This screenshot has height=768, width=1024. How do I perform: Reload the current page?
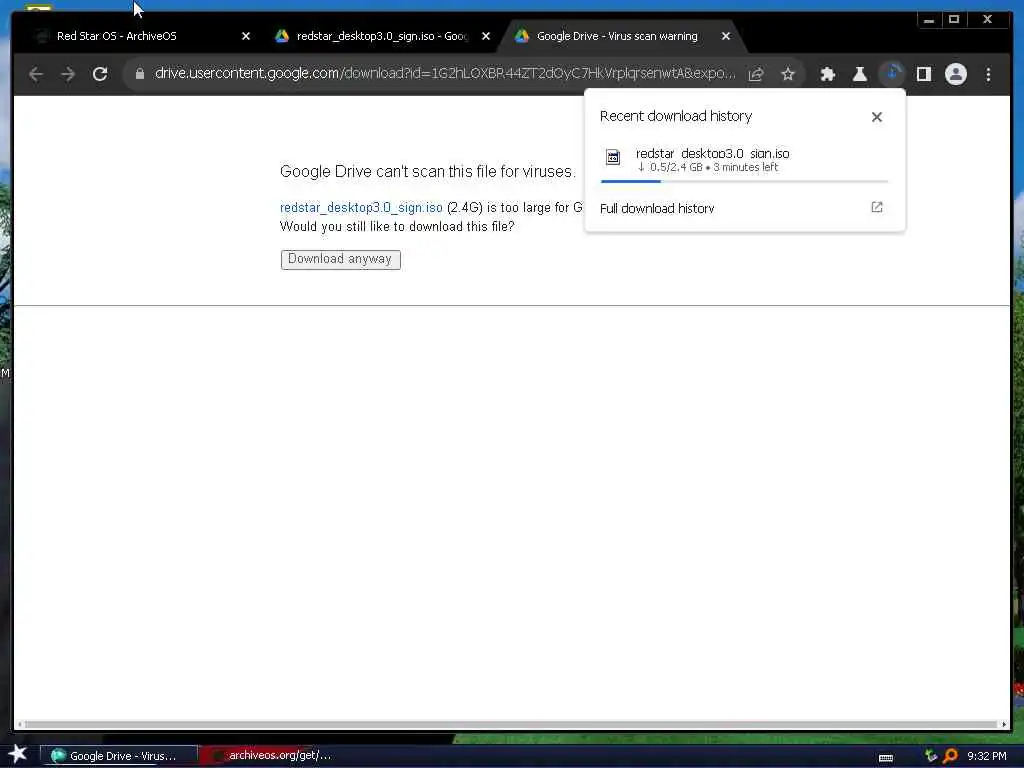coord(100,74)
